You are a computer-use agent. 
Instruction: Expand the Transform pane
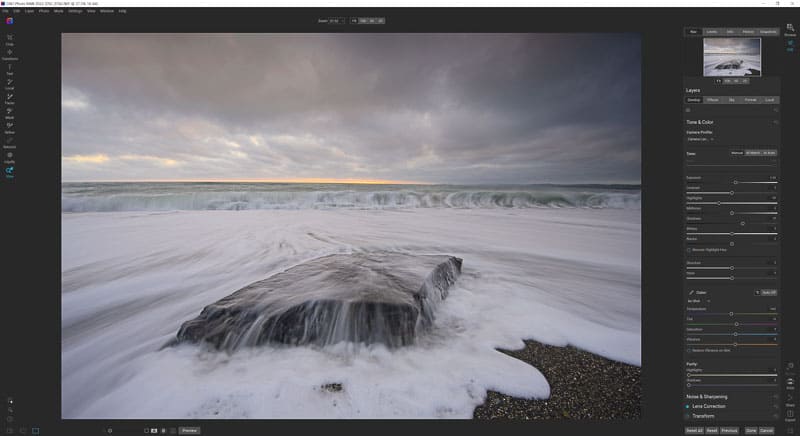point(703,416)
